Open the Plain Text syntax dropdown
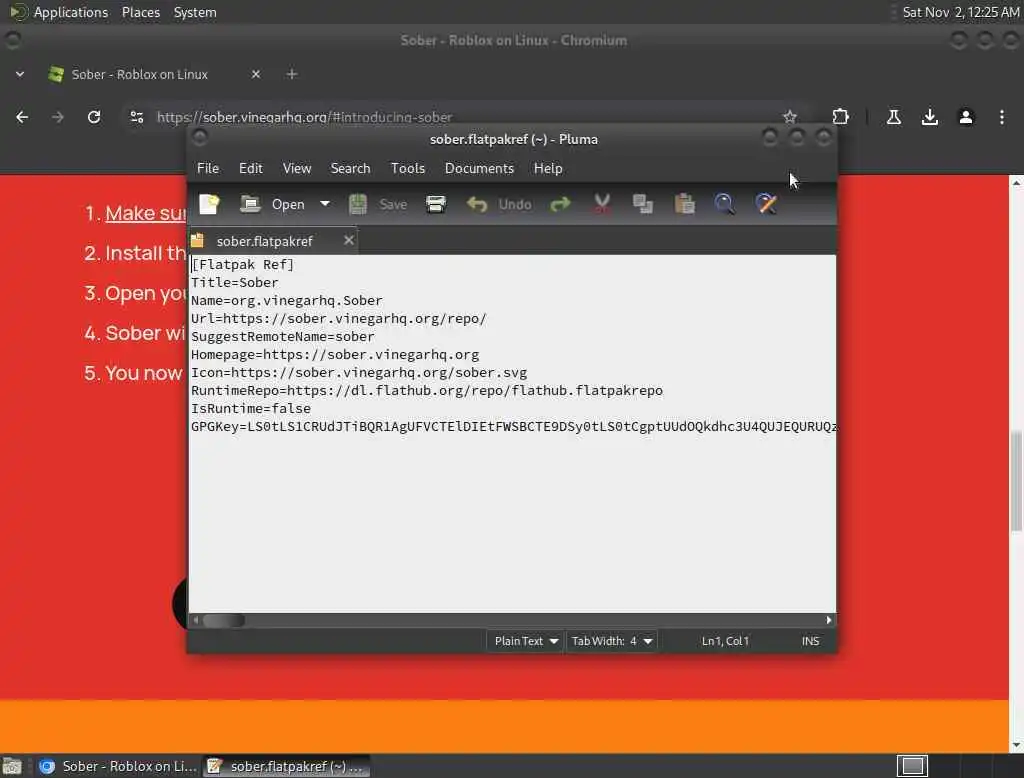 coord(526,641)
